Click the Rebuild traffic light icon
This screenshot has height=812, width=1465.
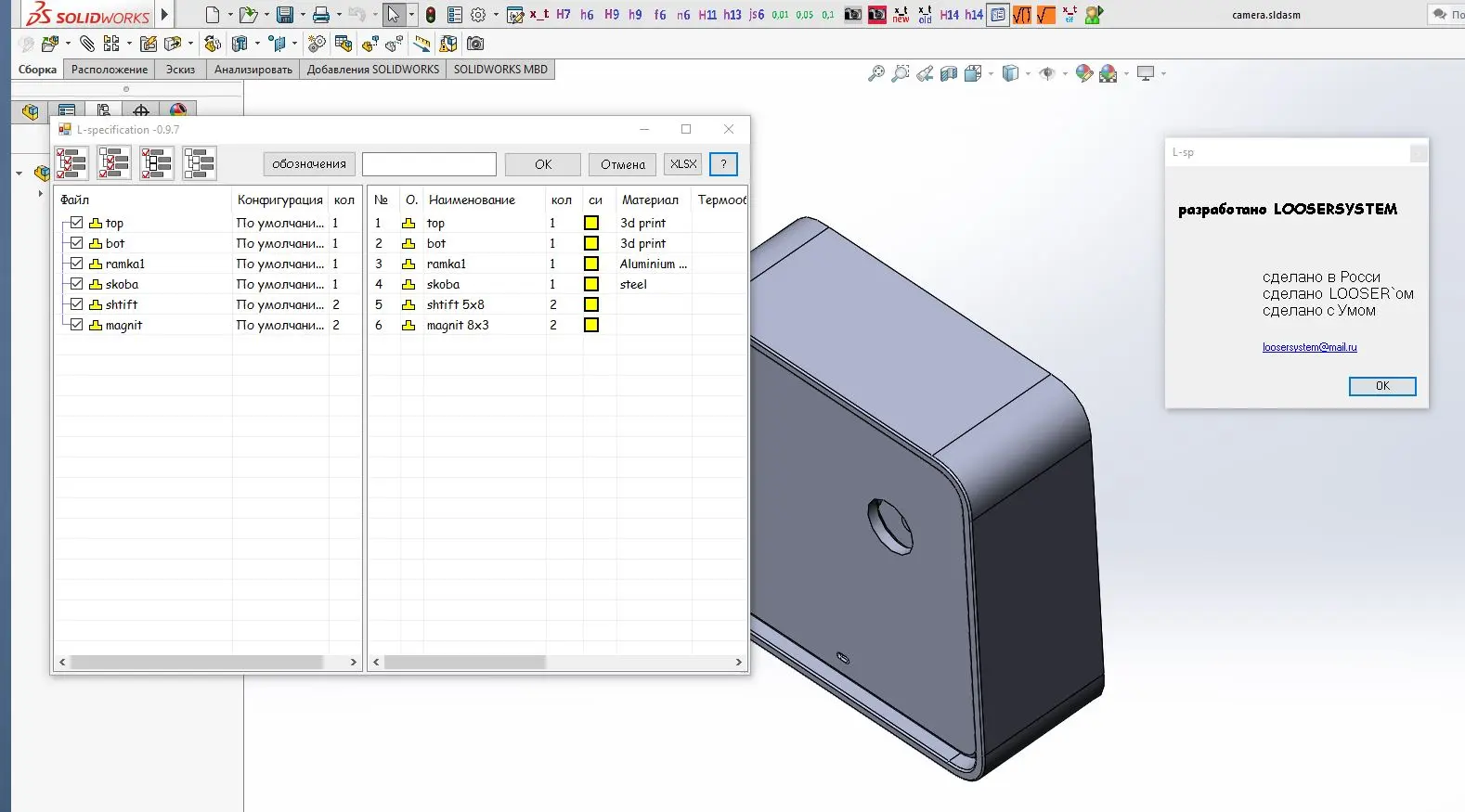click(x=431, y=15)
